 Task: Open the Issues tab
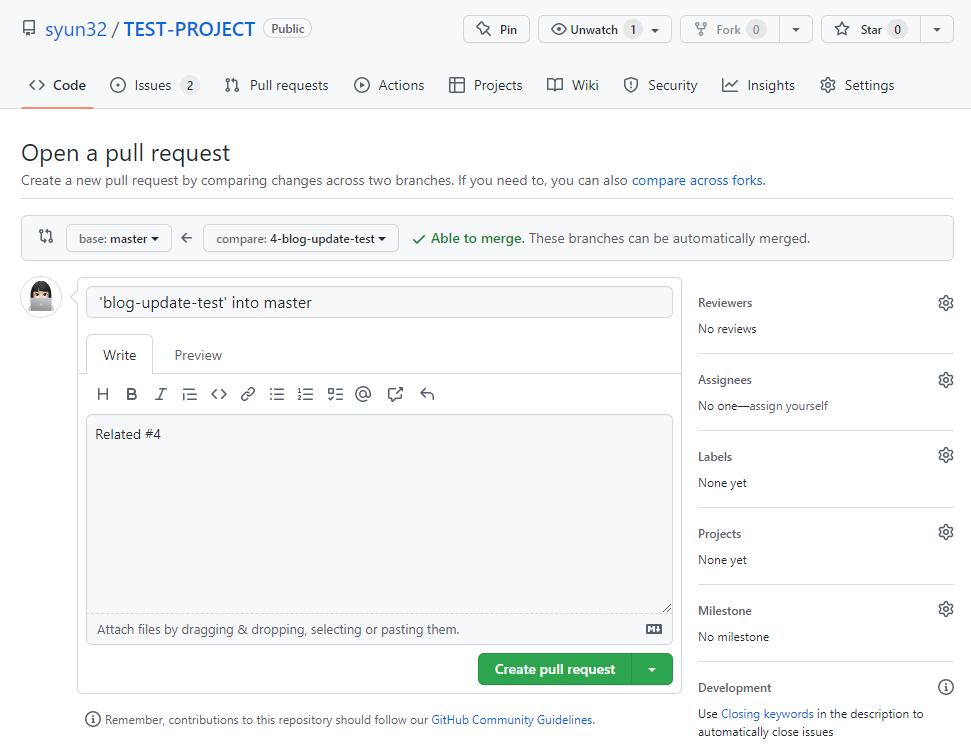[154, 85]
